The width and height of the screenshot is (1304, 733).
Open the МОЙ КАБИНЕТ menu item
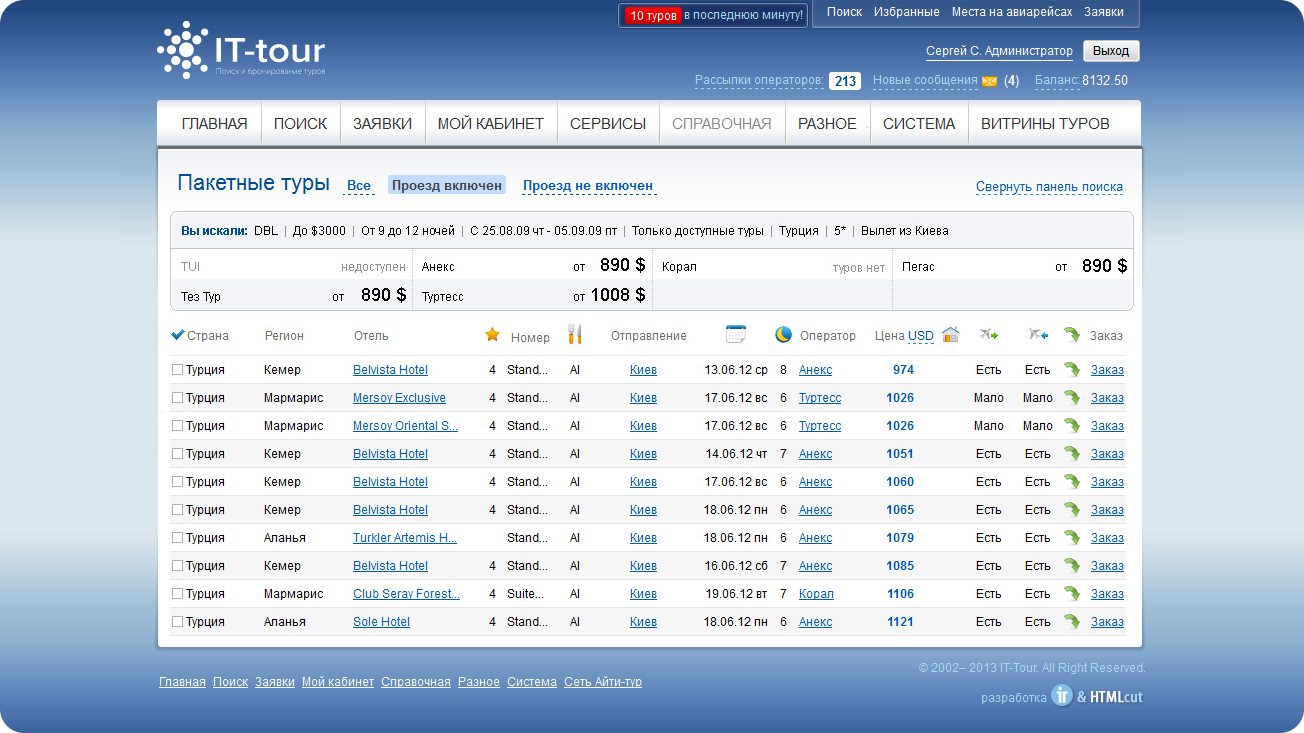(491, 124)
